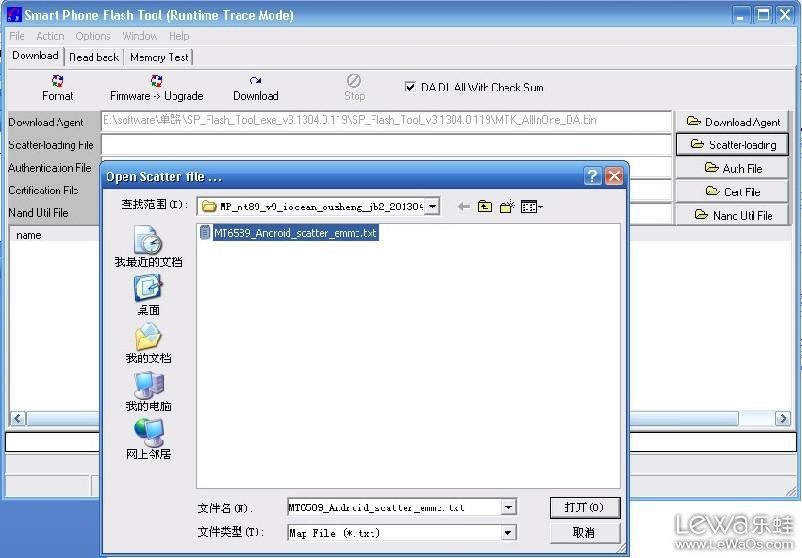The height and width of the screenshot is (558, 802).
Task: Expand the look-in folder dropdown
Action: click(432, 207)
